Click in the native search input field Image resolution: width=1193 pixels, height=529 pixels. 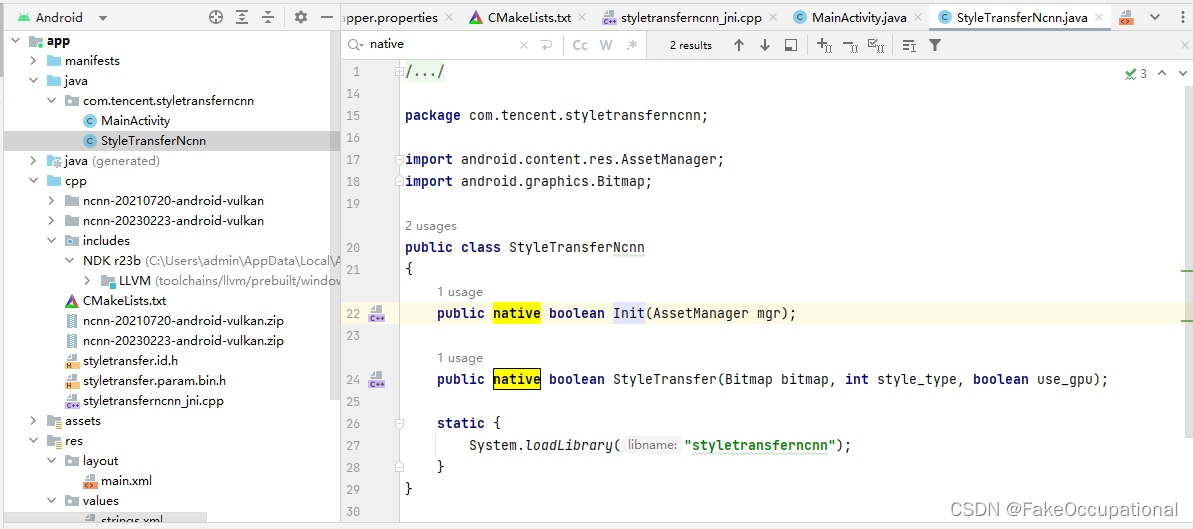click(441, 46)
